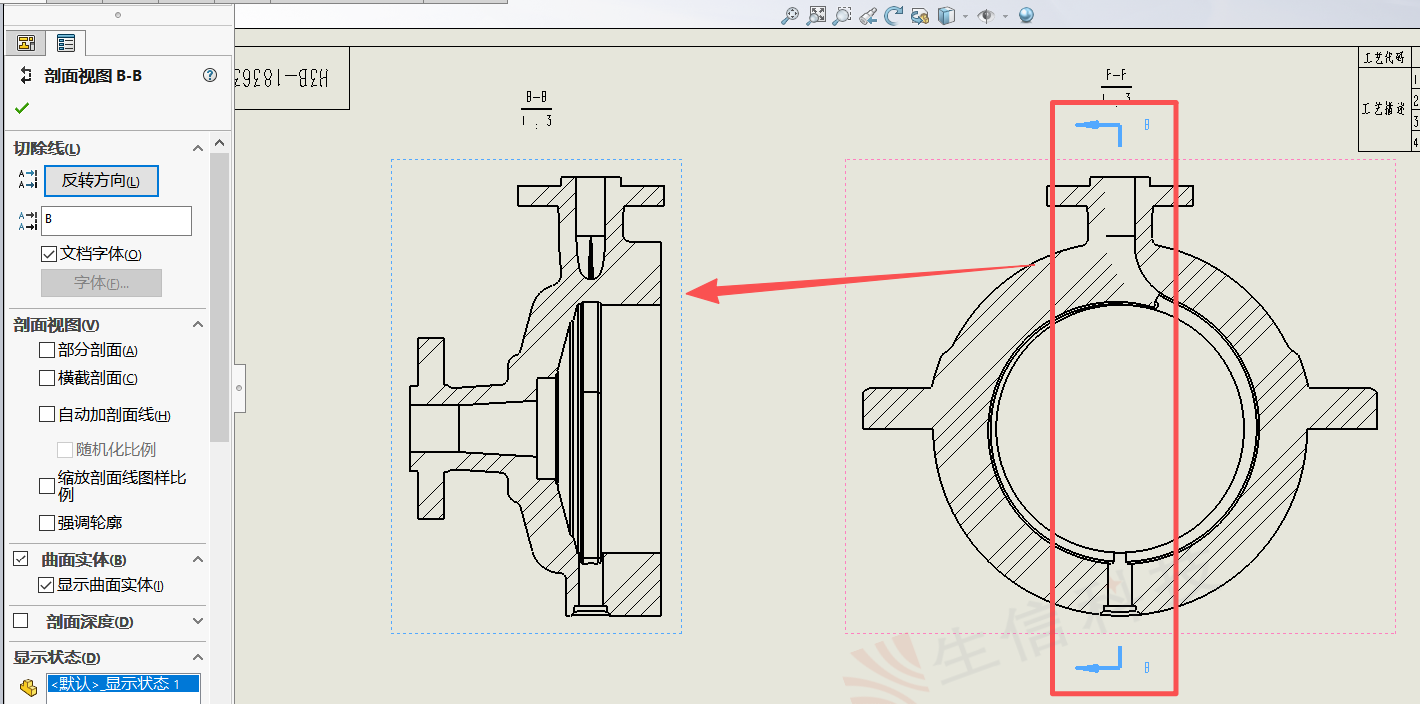Open the Hide/Show Items dropdown arrow
The image size is (1420, 704).
coord(1005,15)
